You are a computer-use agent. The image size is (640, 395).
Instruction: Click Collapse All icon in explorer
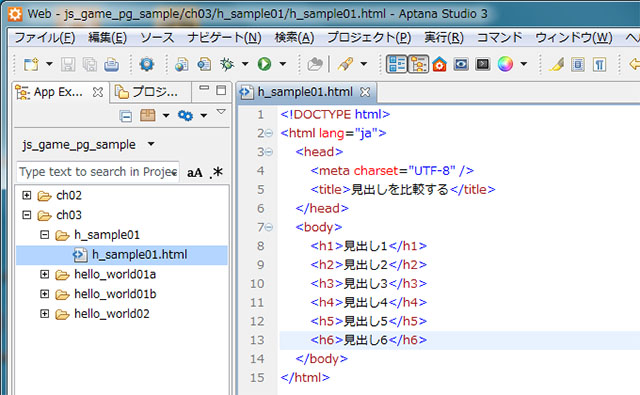pos(126,116)
